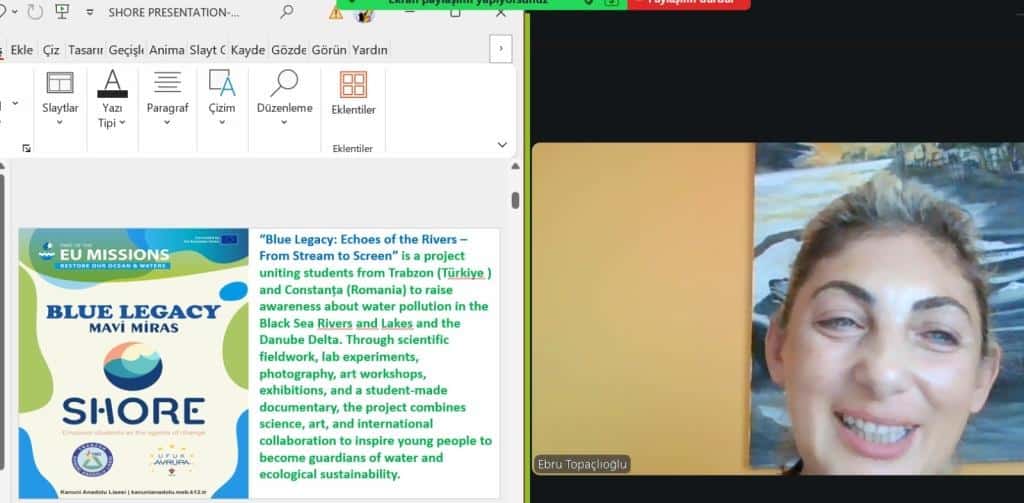Open the Yazı Tipi font icon

112,83
